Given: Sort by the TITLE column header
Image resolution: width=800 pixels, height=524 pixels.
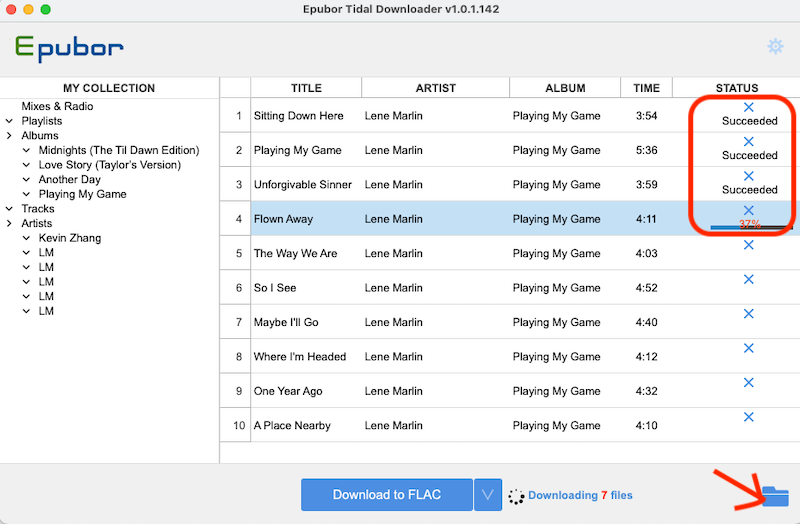Looking at the screenshot, I should (x=306, y=88).
